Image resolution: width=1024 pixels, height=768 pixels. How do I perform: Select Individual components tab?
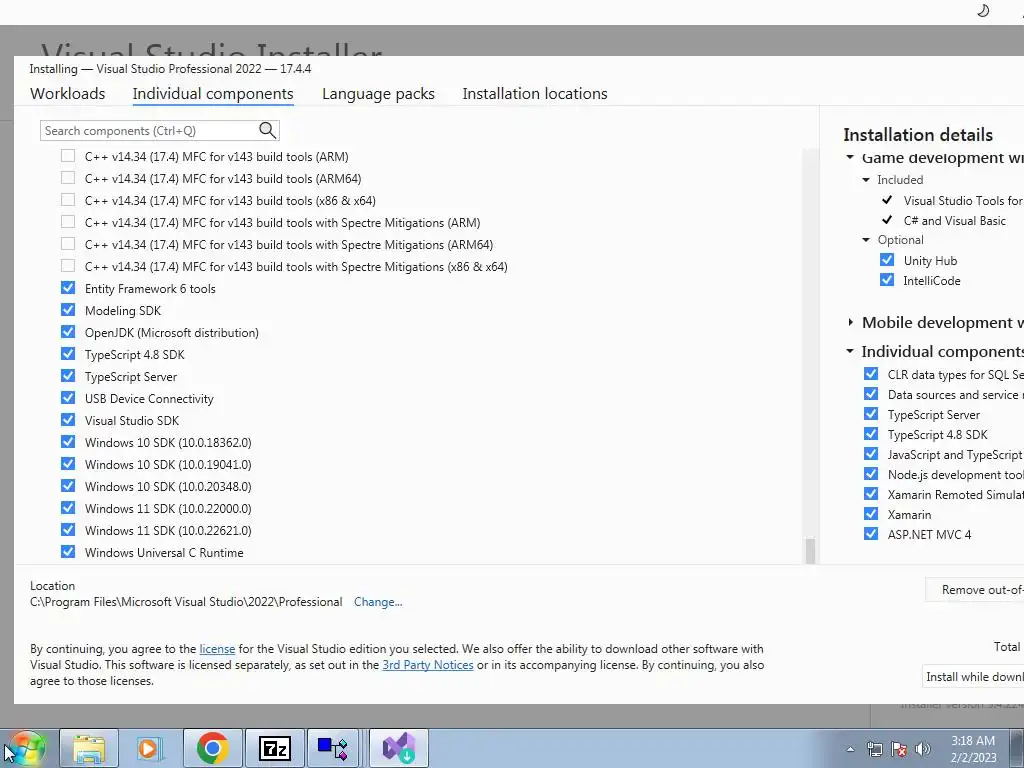click(x=213, y=93)
